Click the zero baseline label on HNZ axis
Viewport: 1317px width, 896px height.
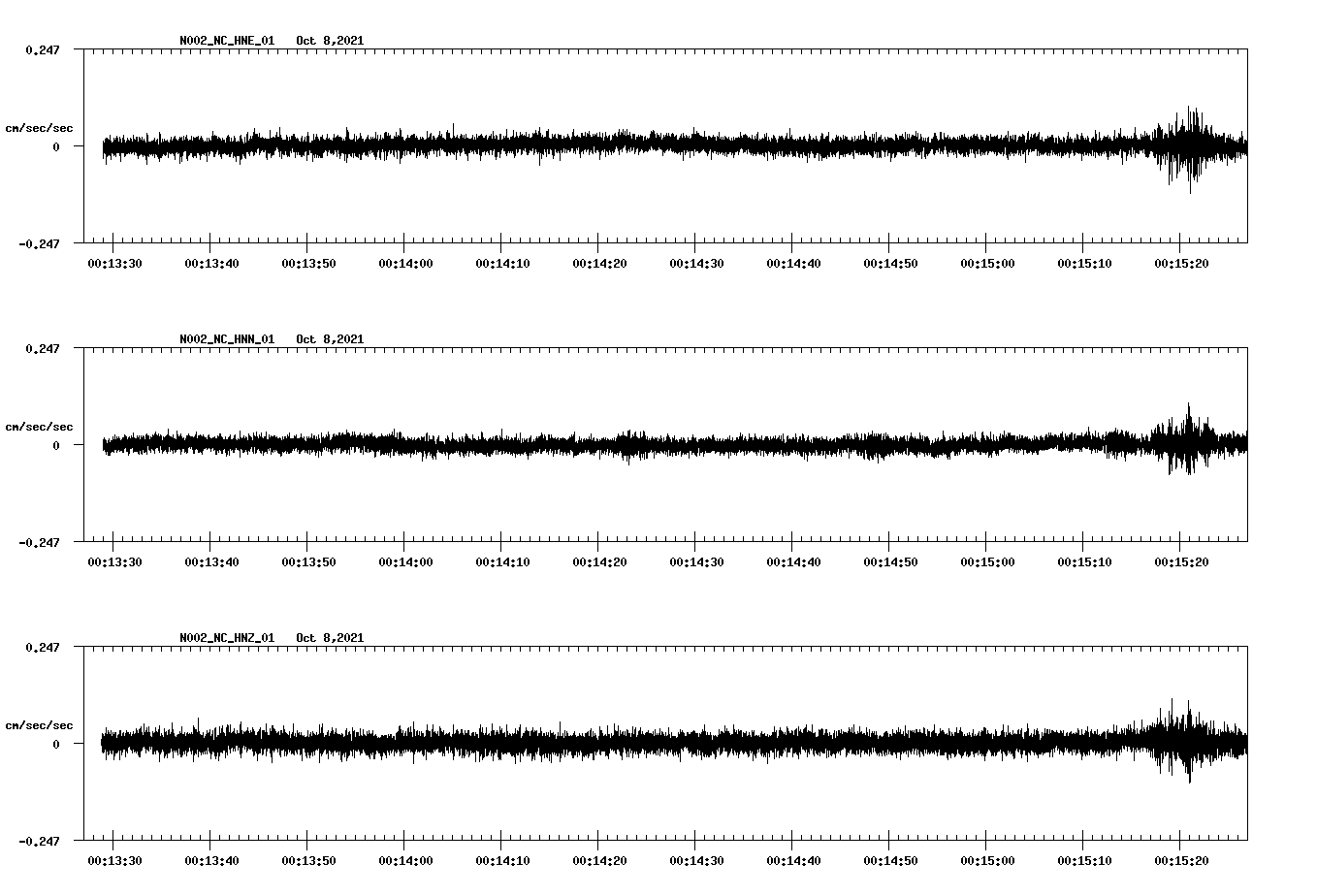click(x=56, y=745)
